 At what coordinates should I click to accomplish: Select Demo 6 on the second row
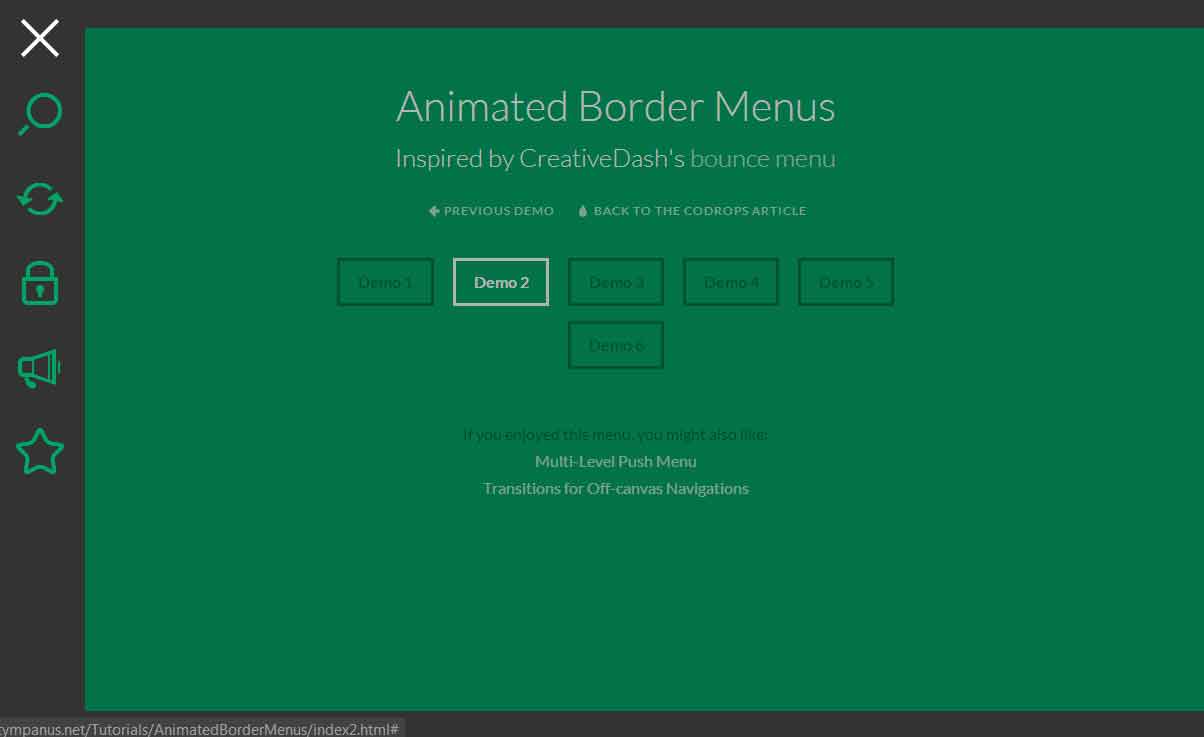615,344
